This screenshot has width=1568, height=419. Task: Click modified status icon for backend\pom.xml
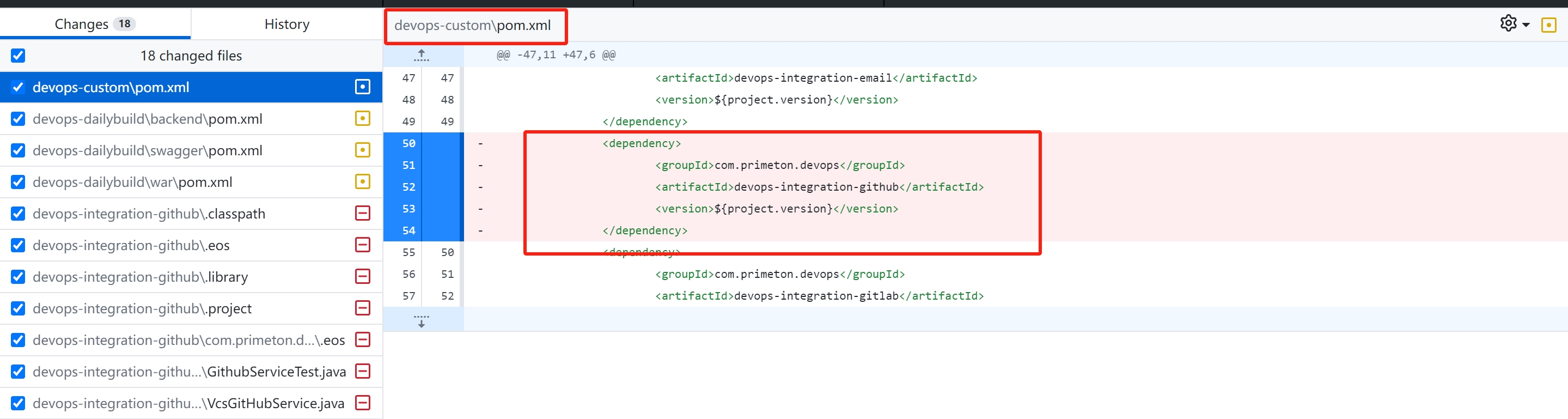362,118
